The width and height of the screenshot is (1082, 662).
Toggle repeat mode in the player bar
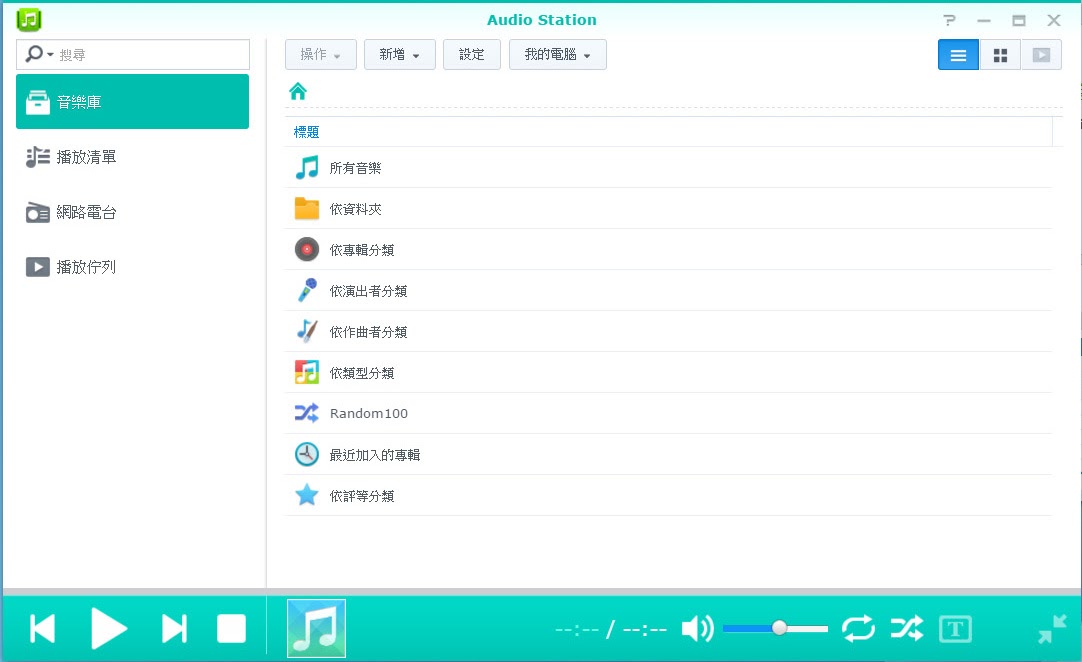pyautogui.click(x=858, y=628)
